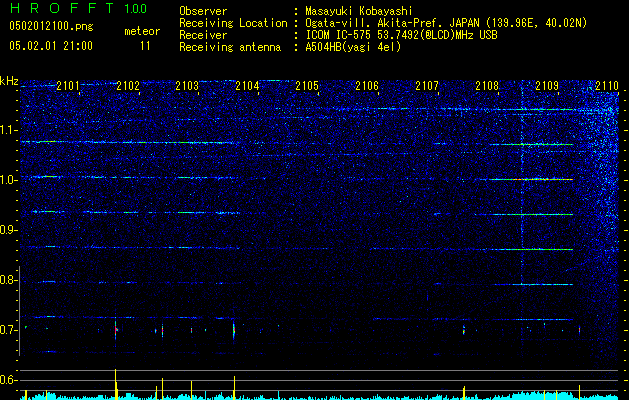Click the version number 1.0.0
This screenshot has width=629, height=400.
tap(135, 8)
